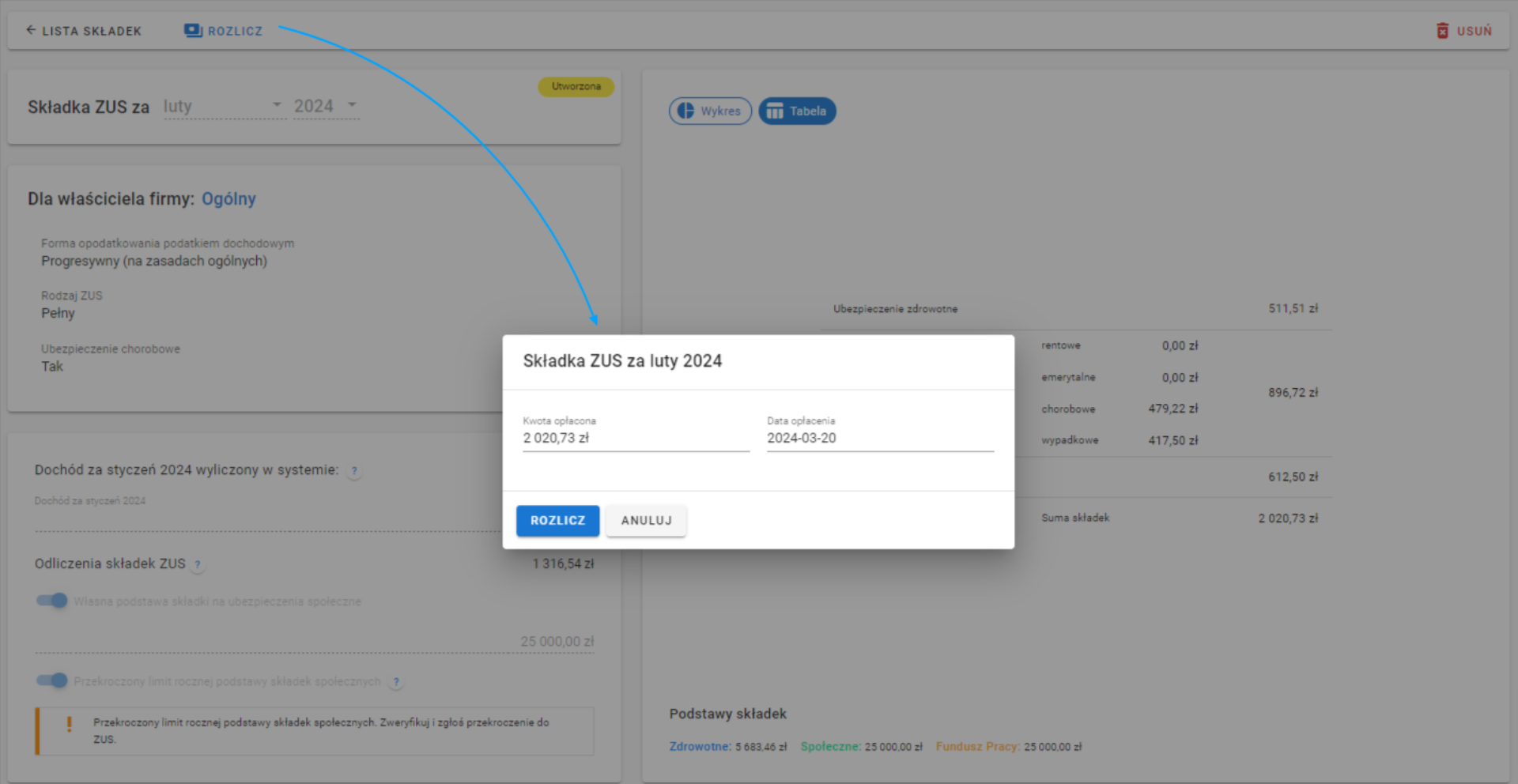Image resolution: width=1518 pixels, height=784 pixels.
Task: Open the year dropdown showing 2024
Action: pyautogui.click(x=327, y=106)
